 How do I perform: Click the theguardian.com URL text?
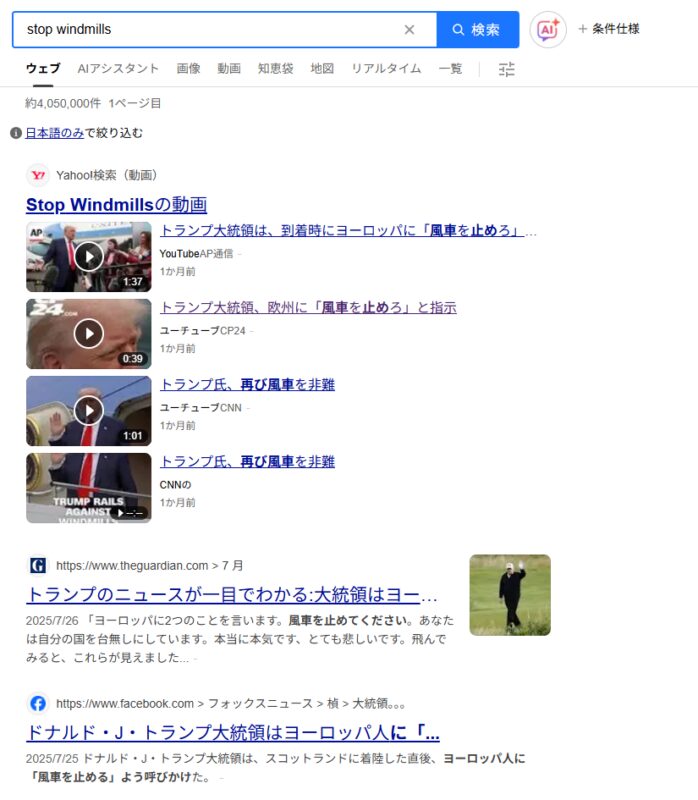coord(149,566)
